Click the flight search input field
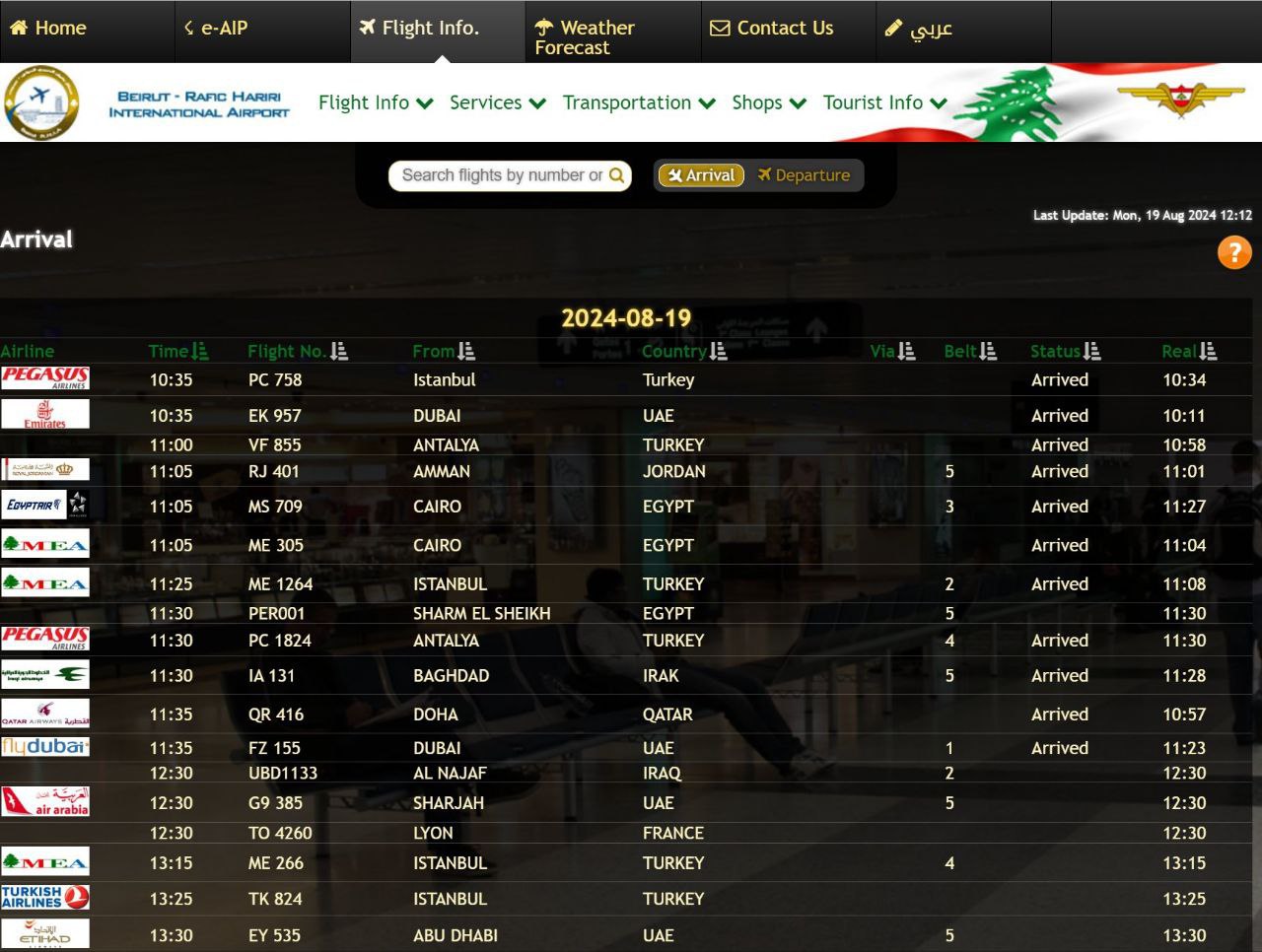 (x=500, y=175)
